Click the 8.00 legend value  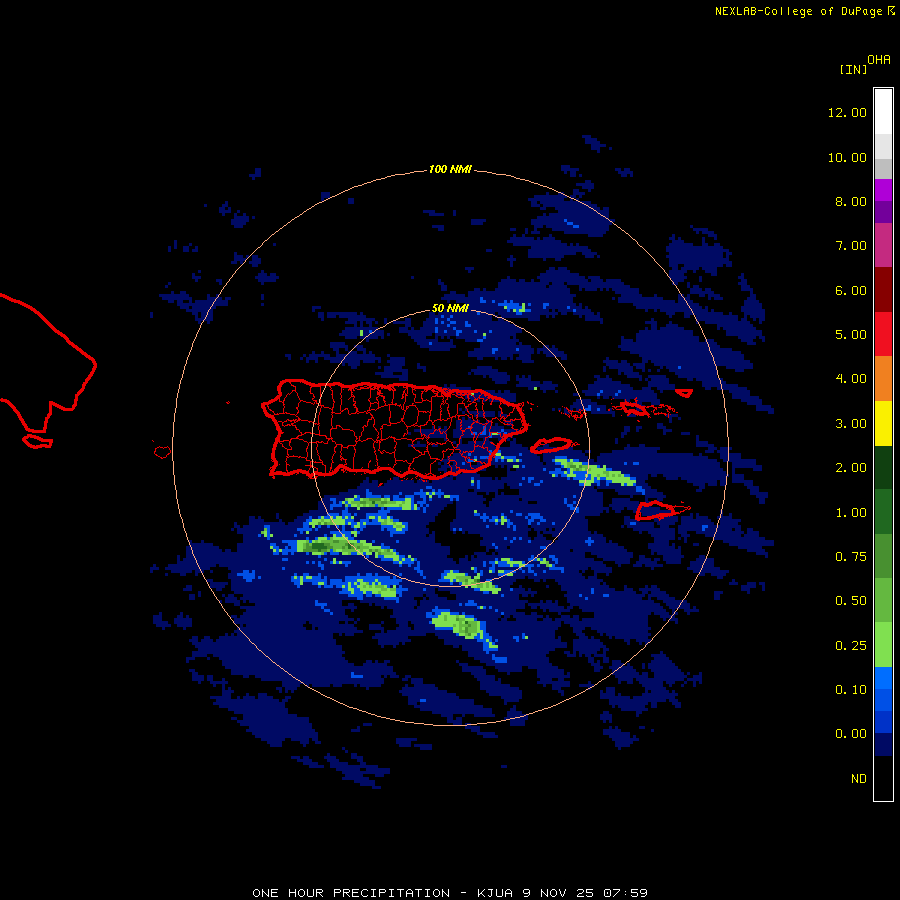click(851, 201)
